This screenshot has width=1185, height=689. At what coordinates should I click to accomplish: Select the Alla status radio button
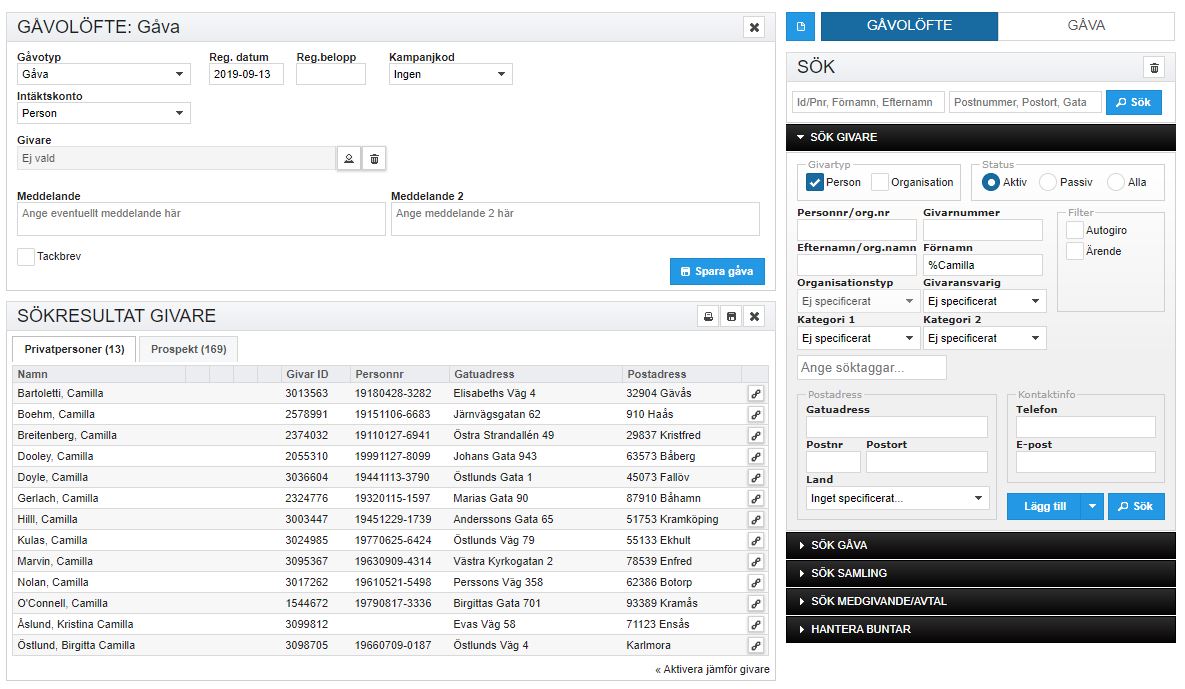coord(1115,182)
